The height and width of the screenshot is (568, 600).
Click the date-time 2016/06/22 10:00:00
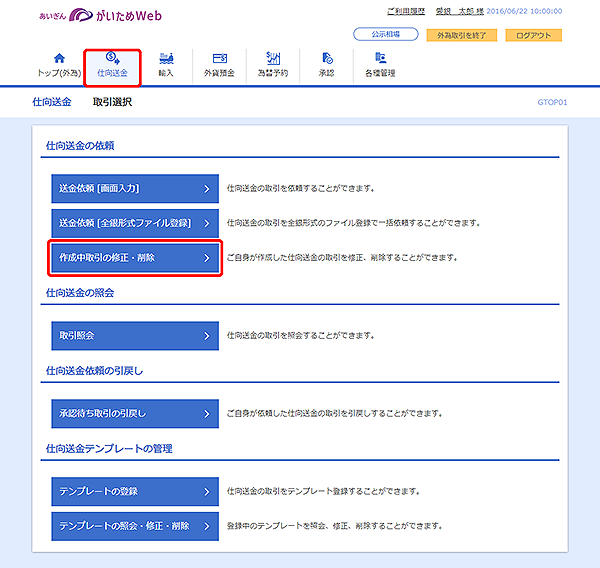pos(524,11)
